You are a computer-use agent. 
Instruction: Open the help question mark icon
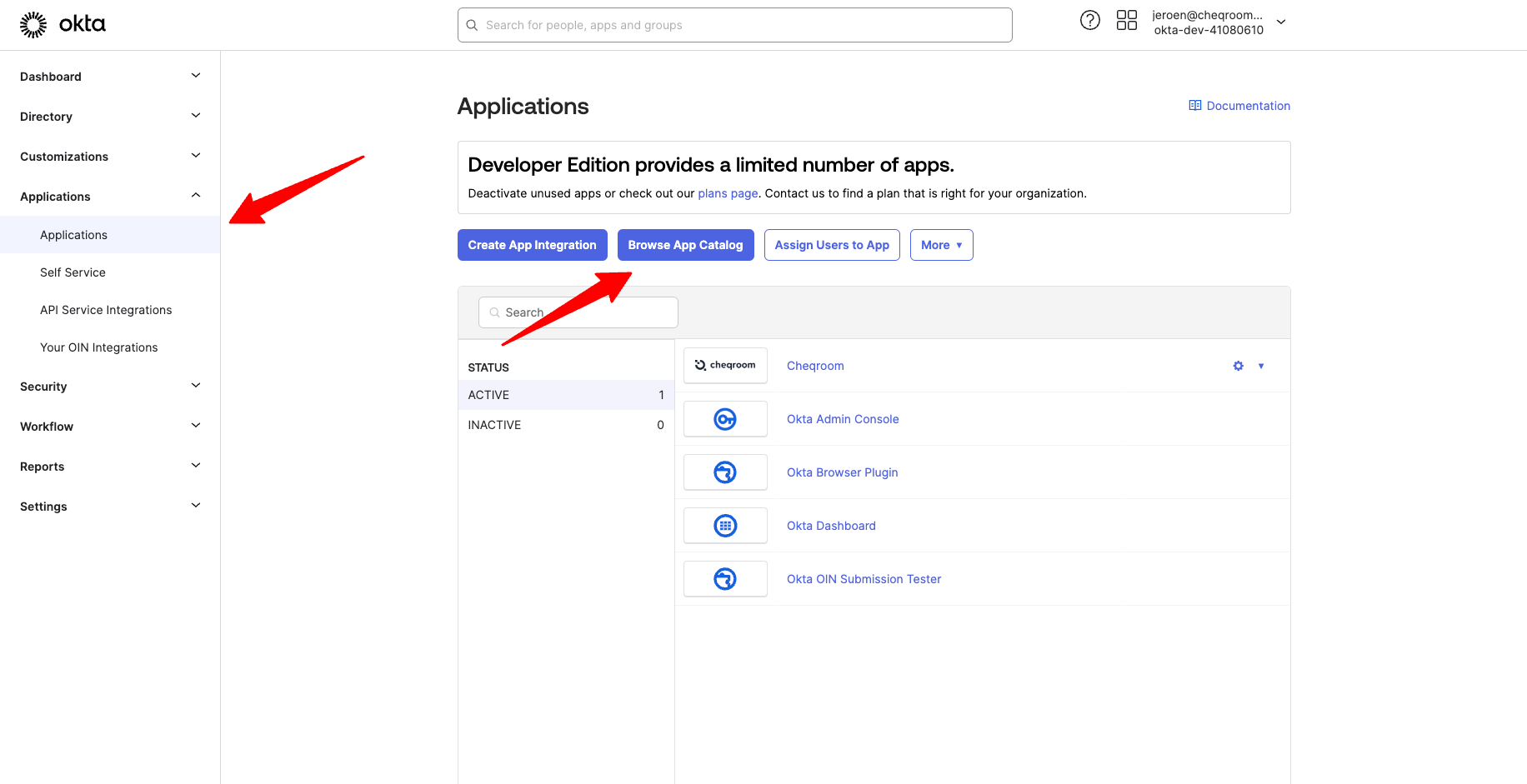click(x=1089, y=21)
